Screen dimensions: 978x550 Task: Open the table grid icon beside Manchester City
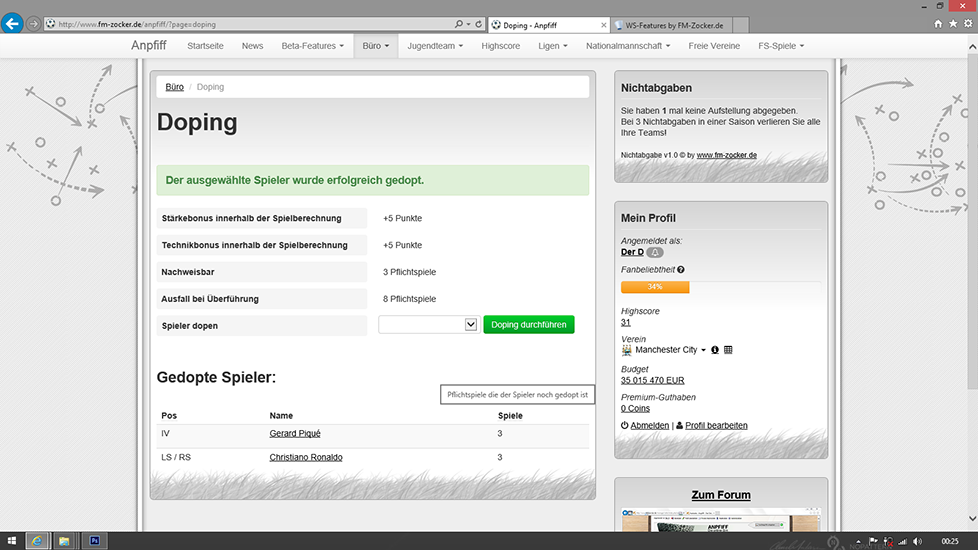coord(728,350)
